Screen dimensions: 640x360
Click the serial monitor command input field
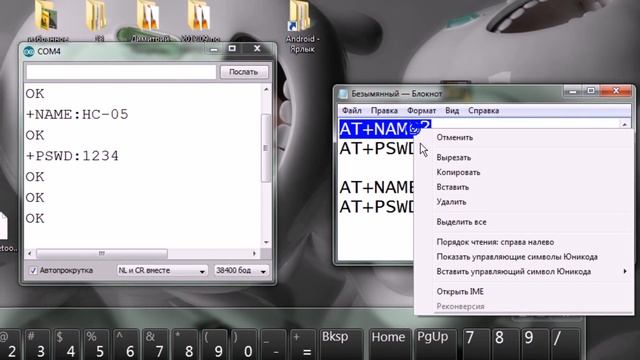pyautogui.click(x=121, y=72)
